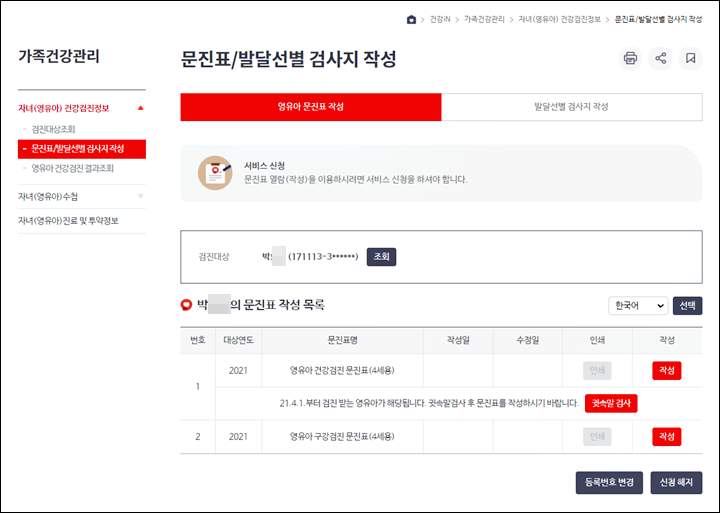Image resolution: width=720 pixels, height=513 pixels.
Task: Click the 선택 button next to language
Action: point(687,306)
